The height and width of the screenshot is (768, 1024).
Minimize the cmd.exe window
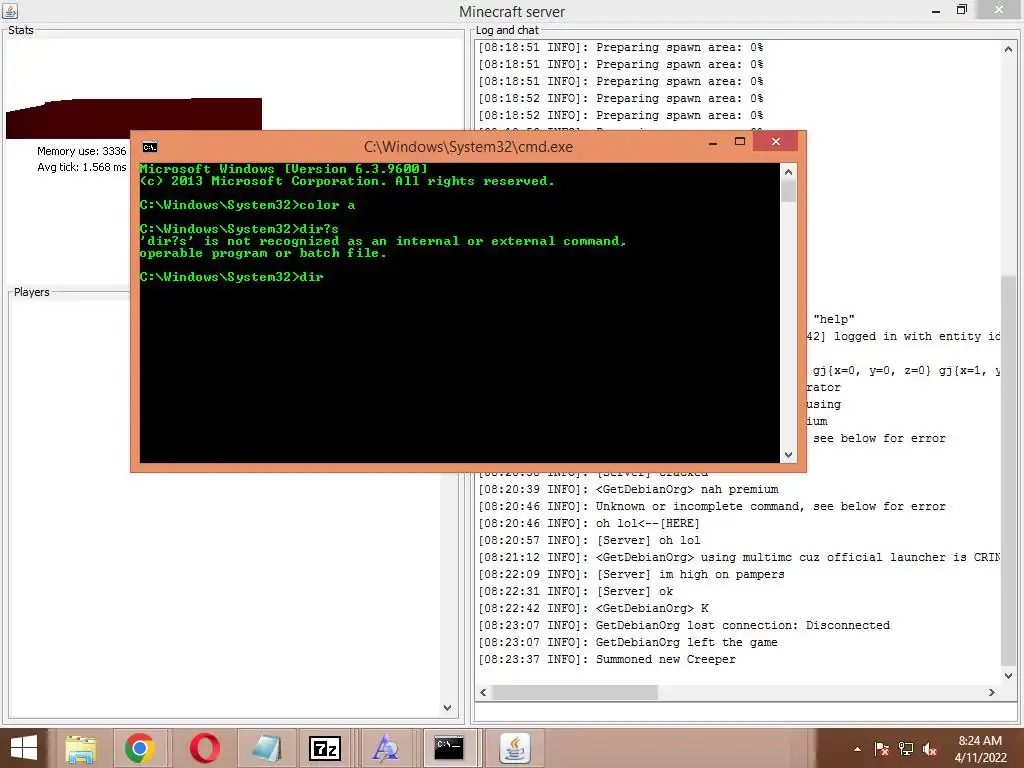[x=713, y=142]
